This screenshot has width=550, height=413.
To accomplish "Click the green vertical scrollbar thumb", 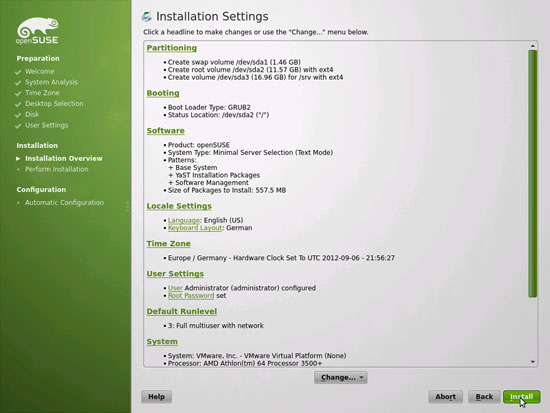I will (x=532, y=173).
